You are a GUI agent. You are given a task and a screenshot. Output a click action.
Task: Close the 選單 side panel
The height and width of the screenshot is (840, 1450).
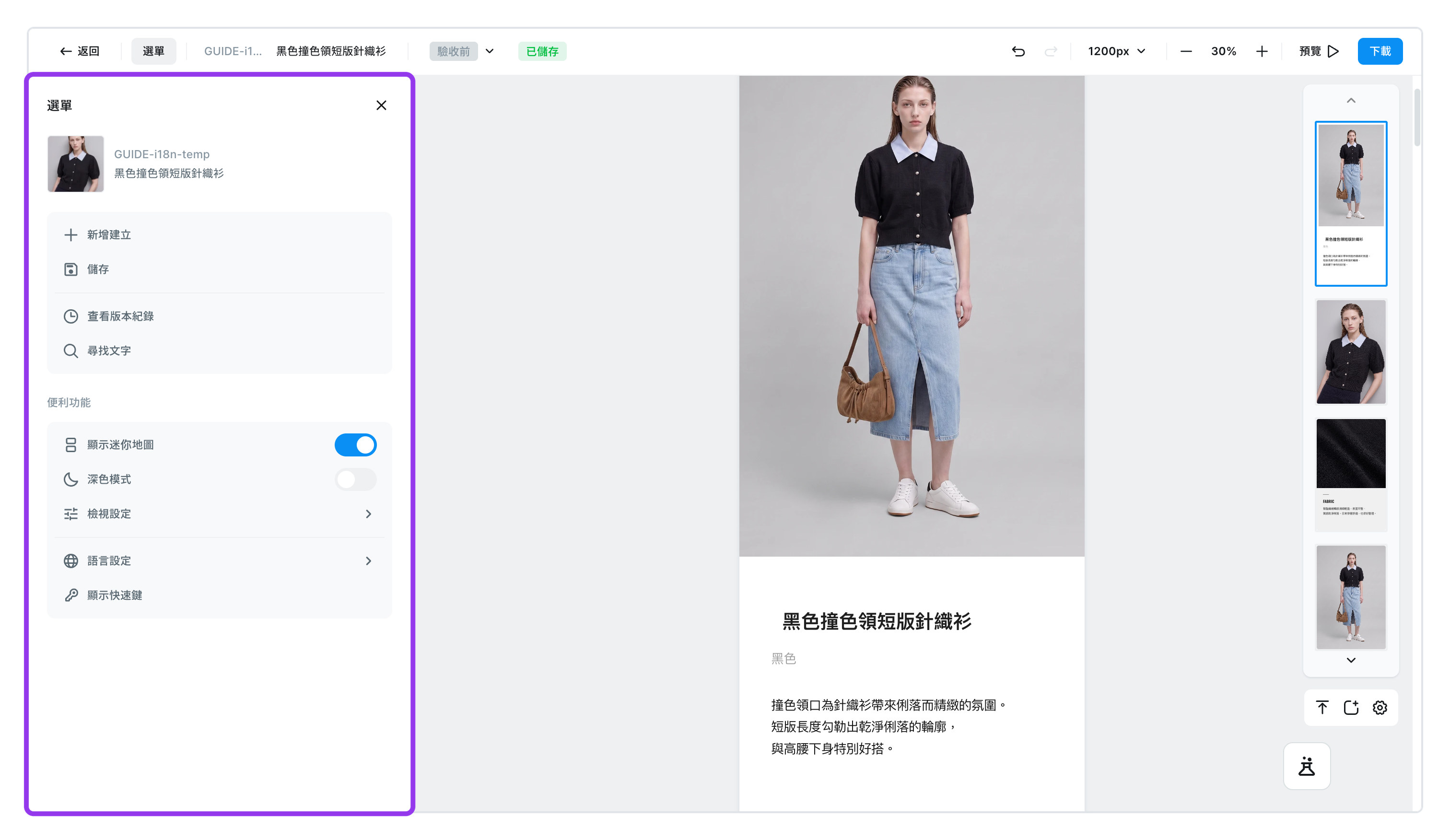tap(381, 105)
